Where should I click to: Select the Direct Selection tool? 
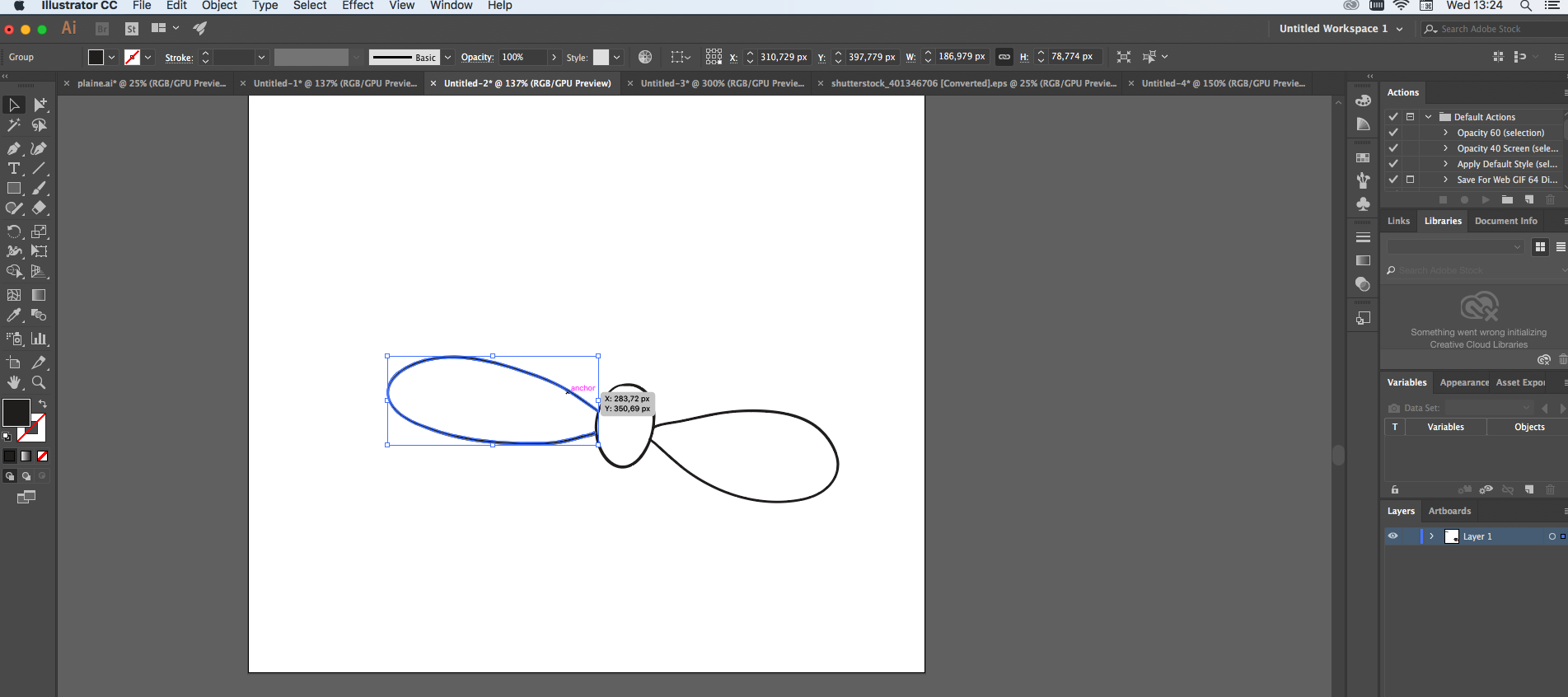(39, 105)
